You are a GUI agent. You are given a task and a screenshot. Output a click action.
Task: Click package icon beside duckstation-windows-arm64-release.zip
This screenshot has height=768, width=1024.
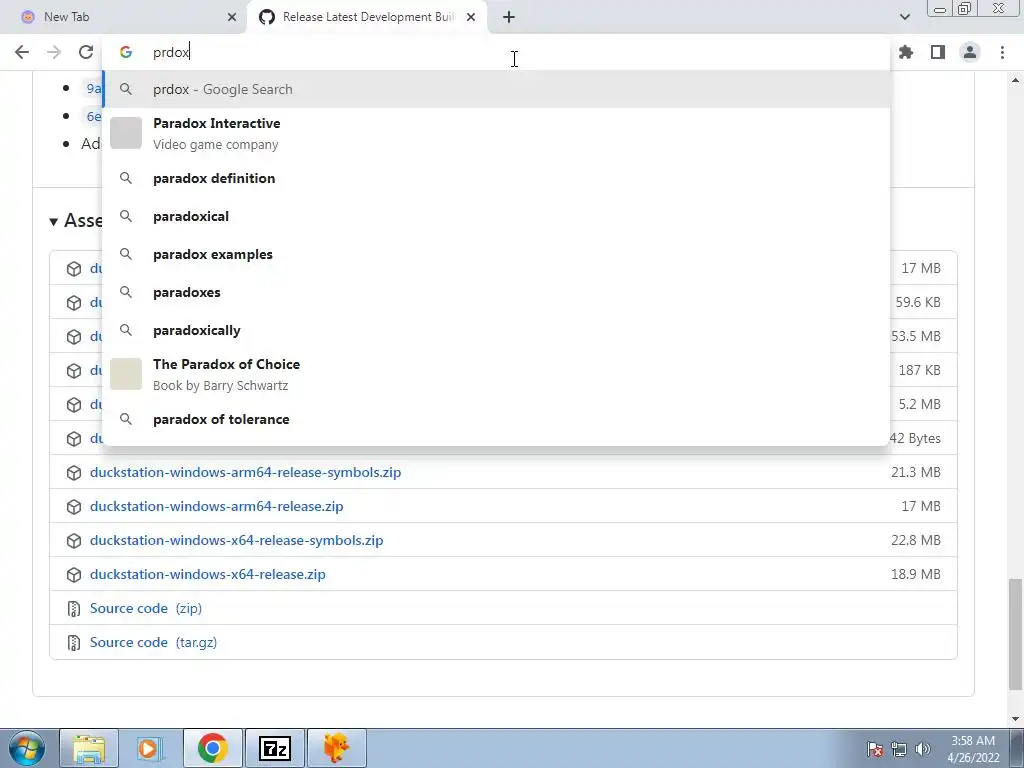pos(74,507)
